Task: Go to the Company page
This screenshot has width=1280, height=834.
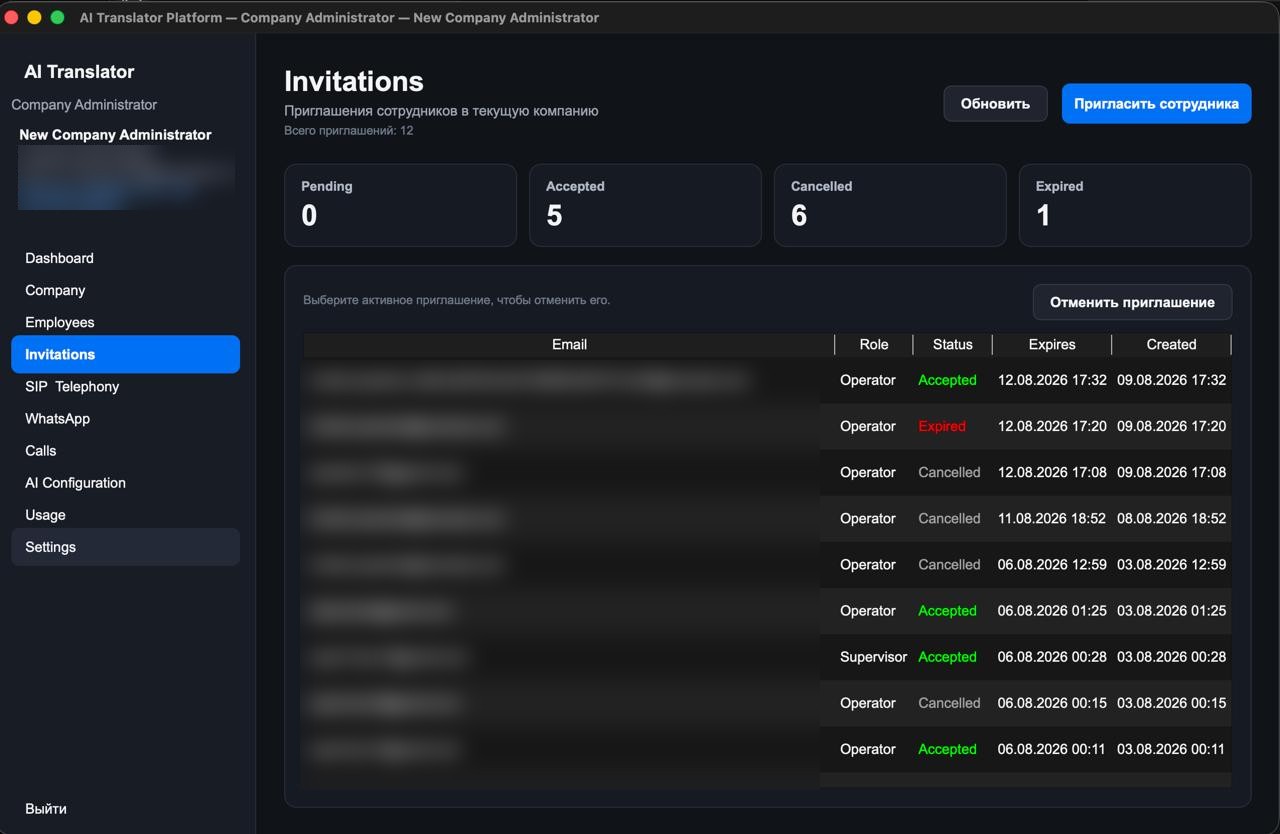Action: pos(125,290)
